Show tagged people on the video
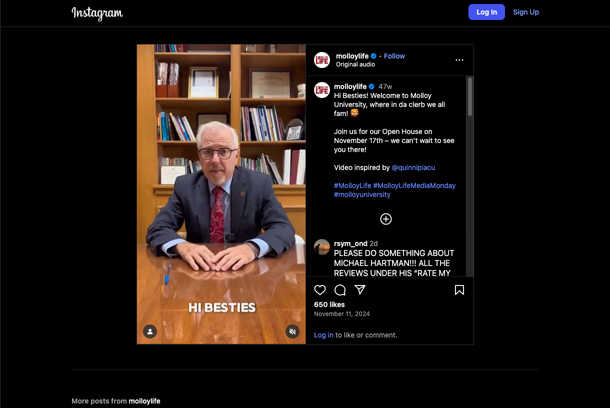This screenshot has height=408, width=610. click(x=150, y=332)
